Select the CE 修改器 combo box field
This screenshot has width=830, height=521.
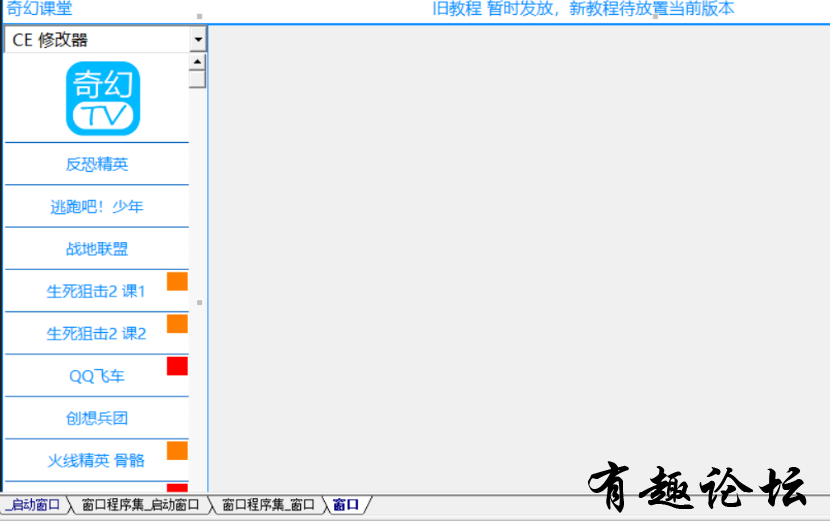tap(105, 40)
